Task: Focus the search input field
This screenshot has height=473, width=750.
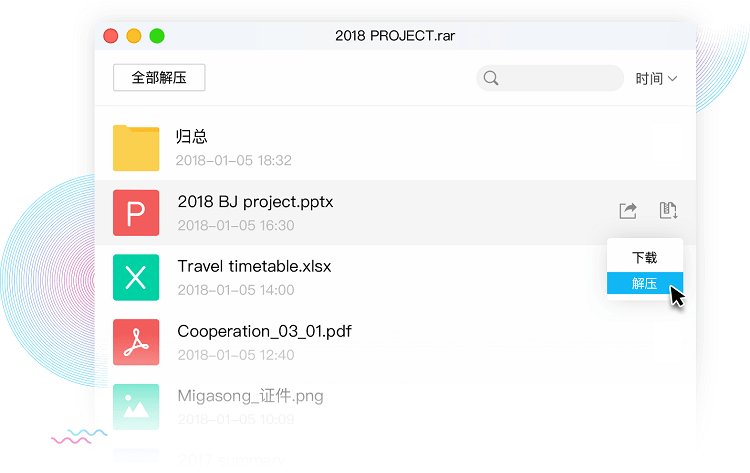Action: tap(560, 78)
